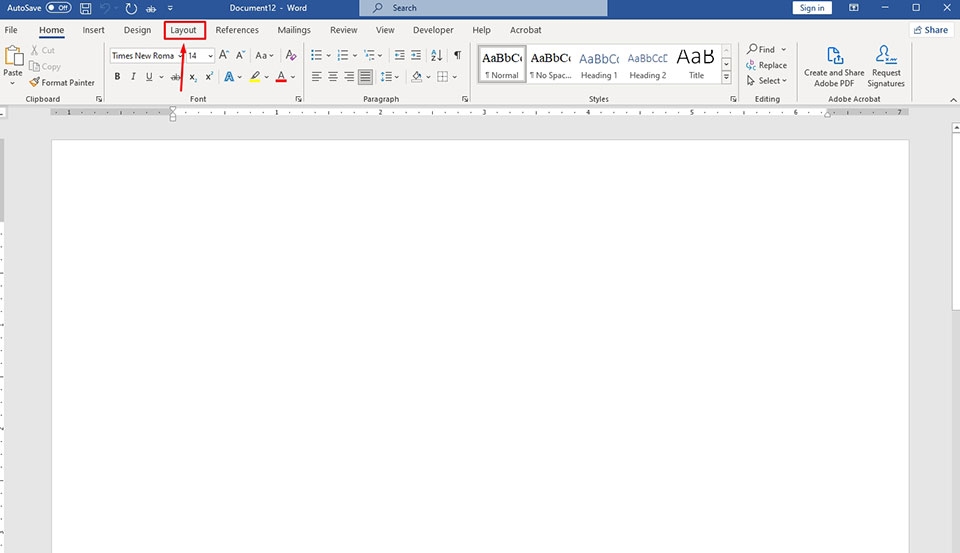
Task: Click in the Search box
Action: (483, 8)
